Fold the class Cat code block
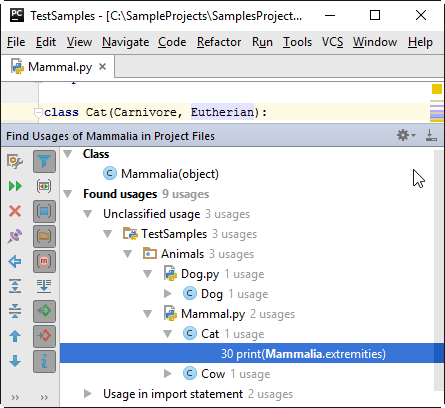The image size is (445, 408). (38, 113)
